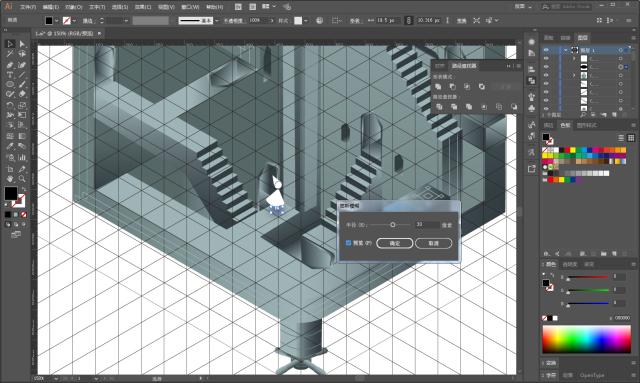The height and width of the screenshot is (383, 640).
Task: Select the Type tool
Action: pos(10,75)
